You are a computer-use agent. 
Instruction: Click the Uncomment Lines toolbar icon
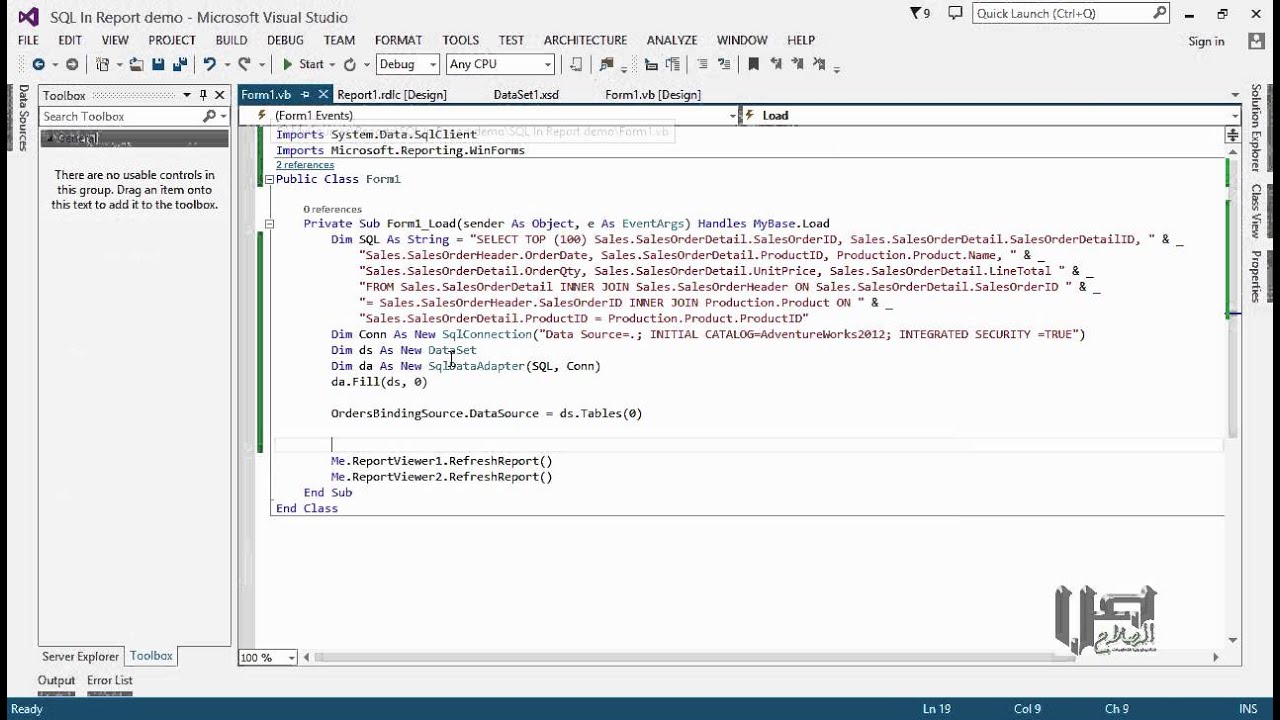724,64
